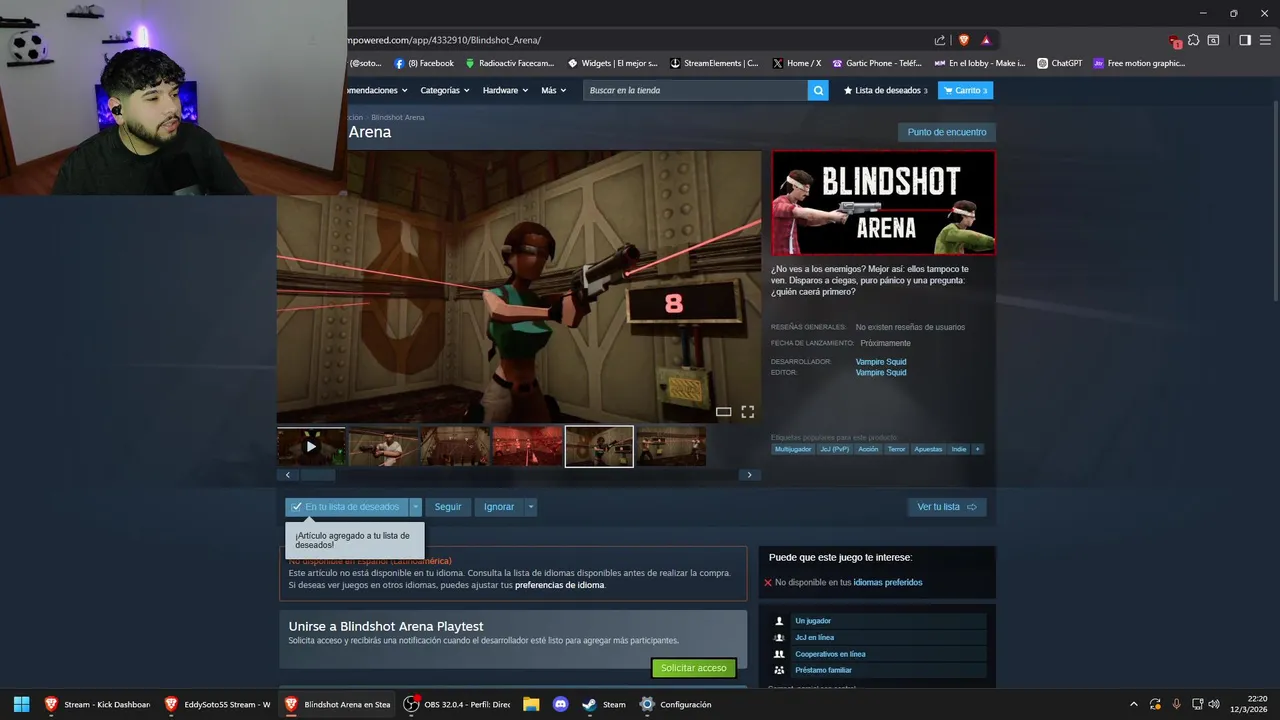Open the Brave Shields lion icon
The height and width of the screenshot is (720, 1280).
964,40
